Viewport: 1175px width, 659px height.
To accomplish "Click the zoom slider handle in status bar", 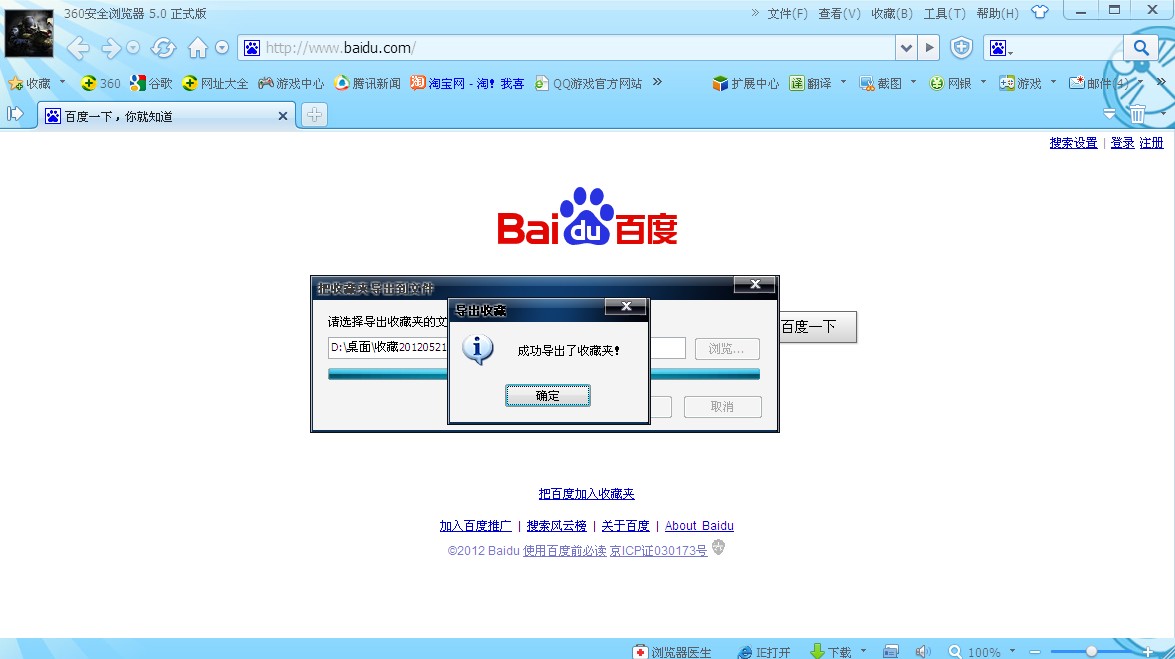I will coord(1091,652).
